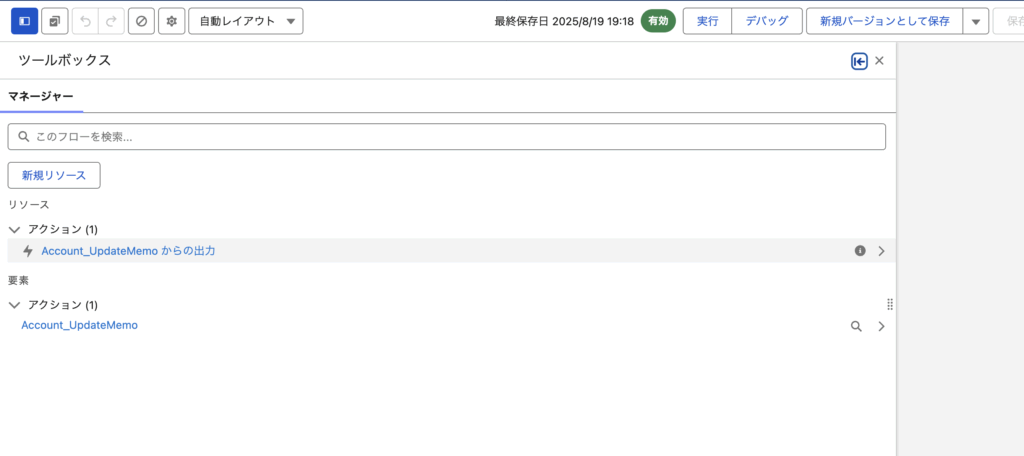This screenshot has height=456, width=1024.
Task: Click info icon on Account_UpdateMemo からの出力 row
Action: point(860,251)
